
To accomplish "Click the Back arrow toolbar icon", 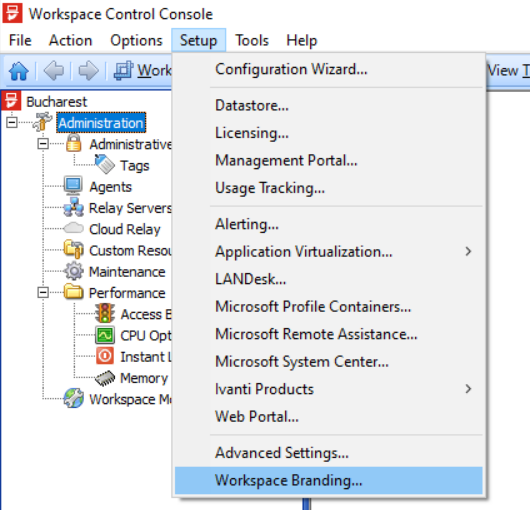I will coord(54,71).
